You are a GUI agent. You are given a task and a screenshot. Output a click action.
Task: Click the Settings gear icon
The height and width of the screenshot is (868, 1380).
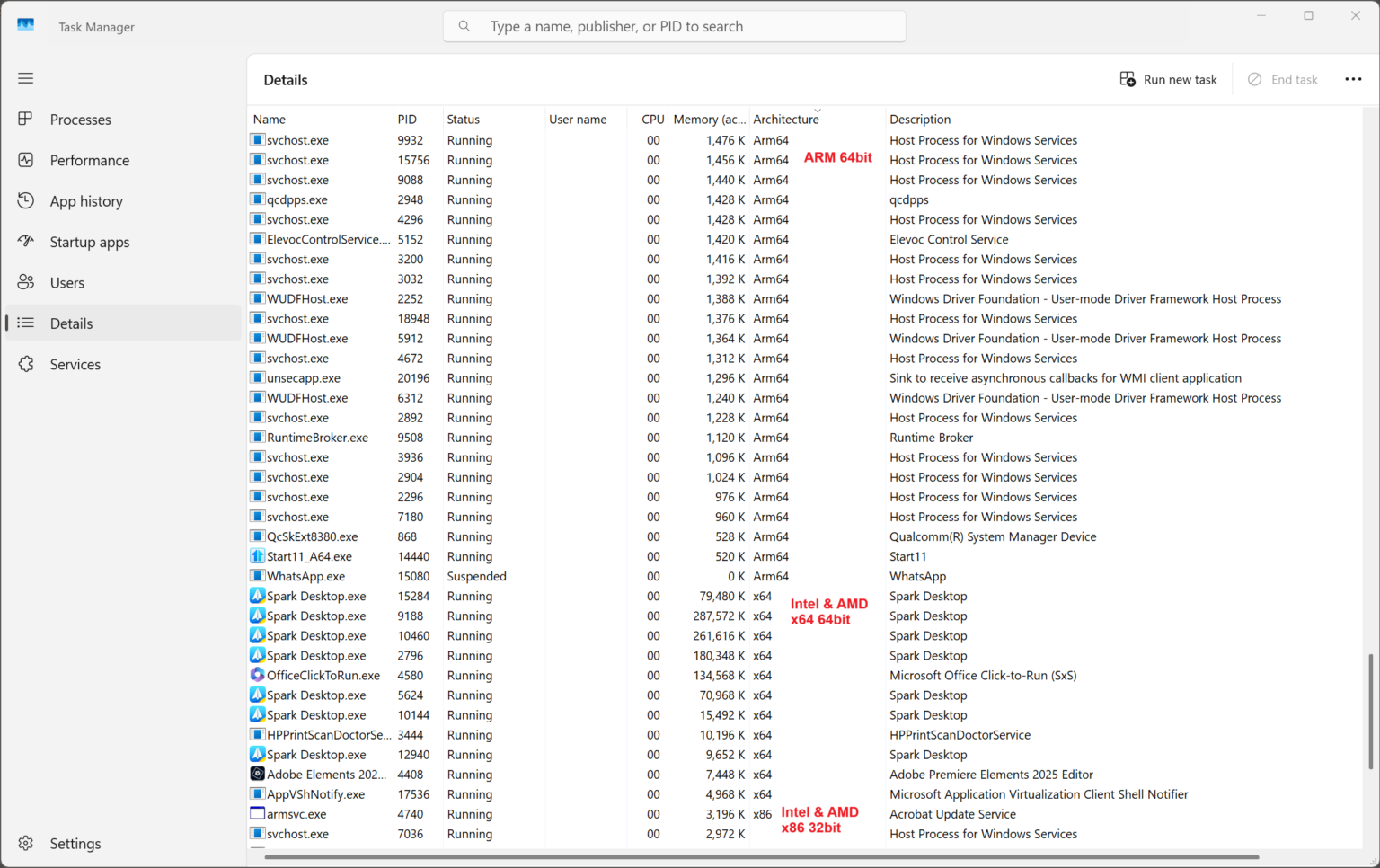click(26, 843)
